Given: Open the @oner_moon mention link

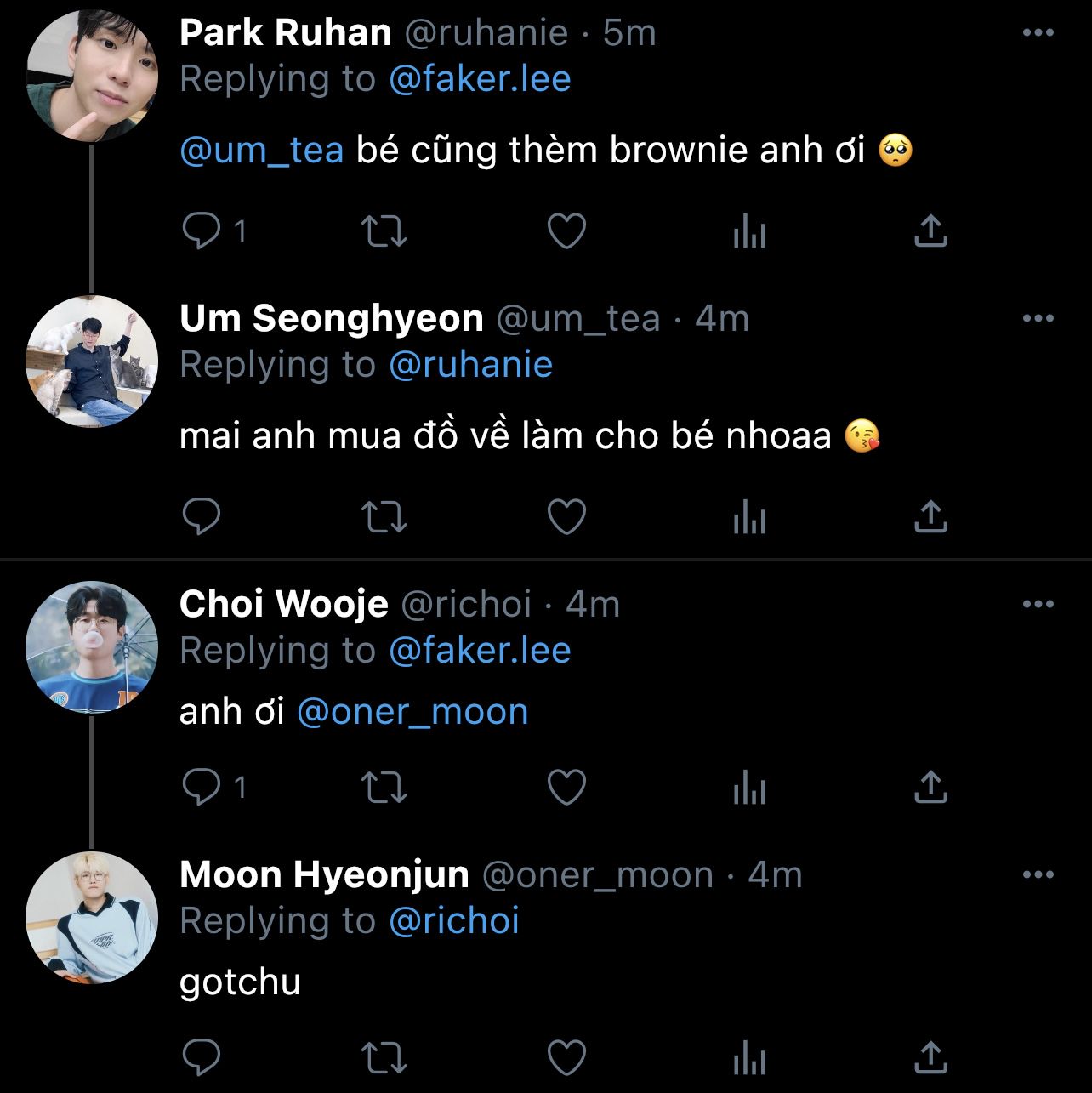Looking at the screenshot, I should point(412,712).
